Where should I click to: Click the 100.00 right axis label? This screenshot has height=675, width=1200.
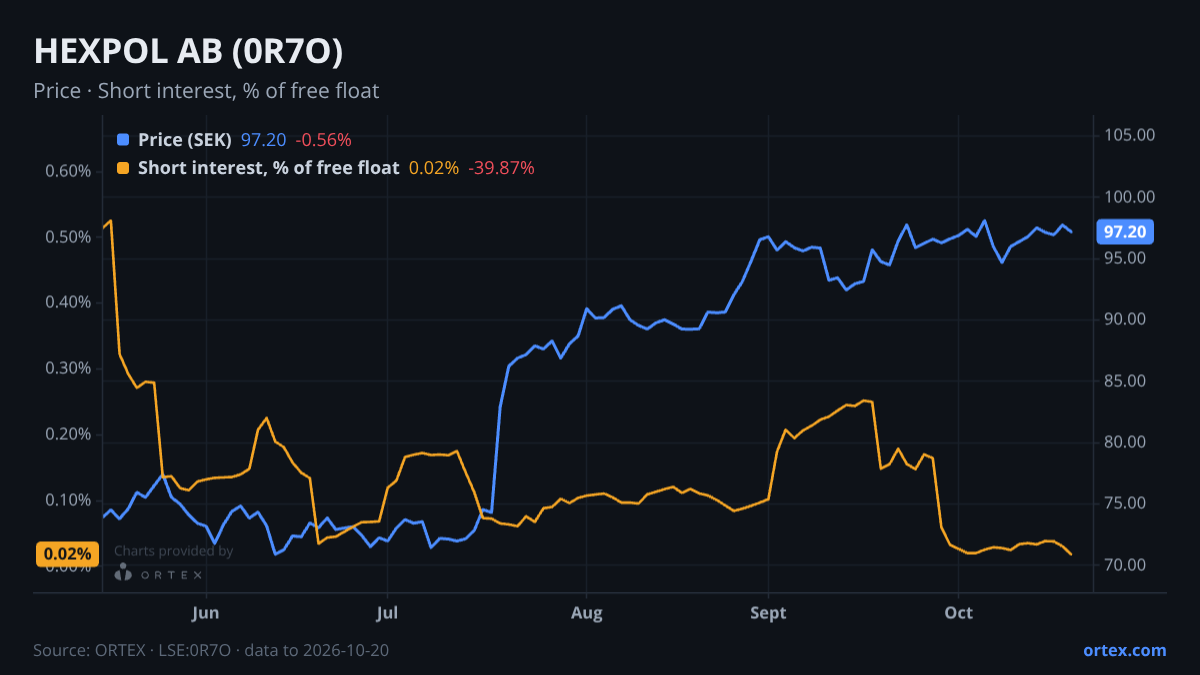(1130, 197)
